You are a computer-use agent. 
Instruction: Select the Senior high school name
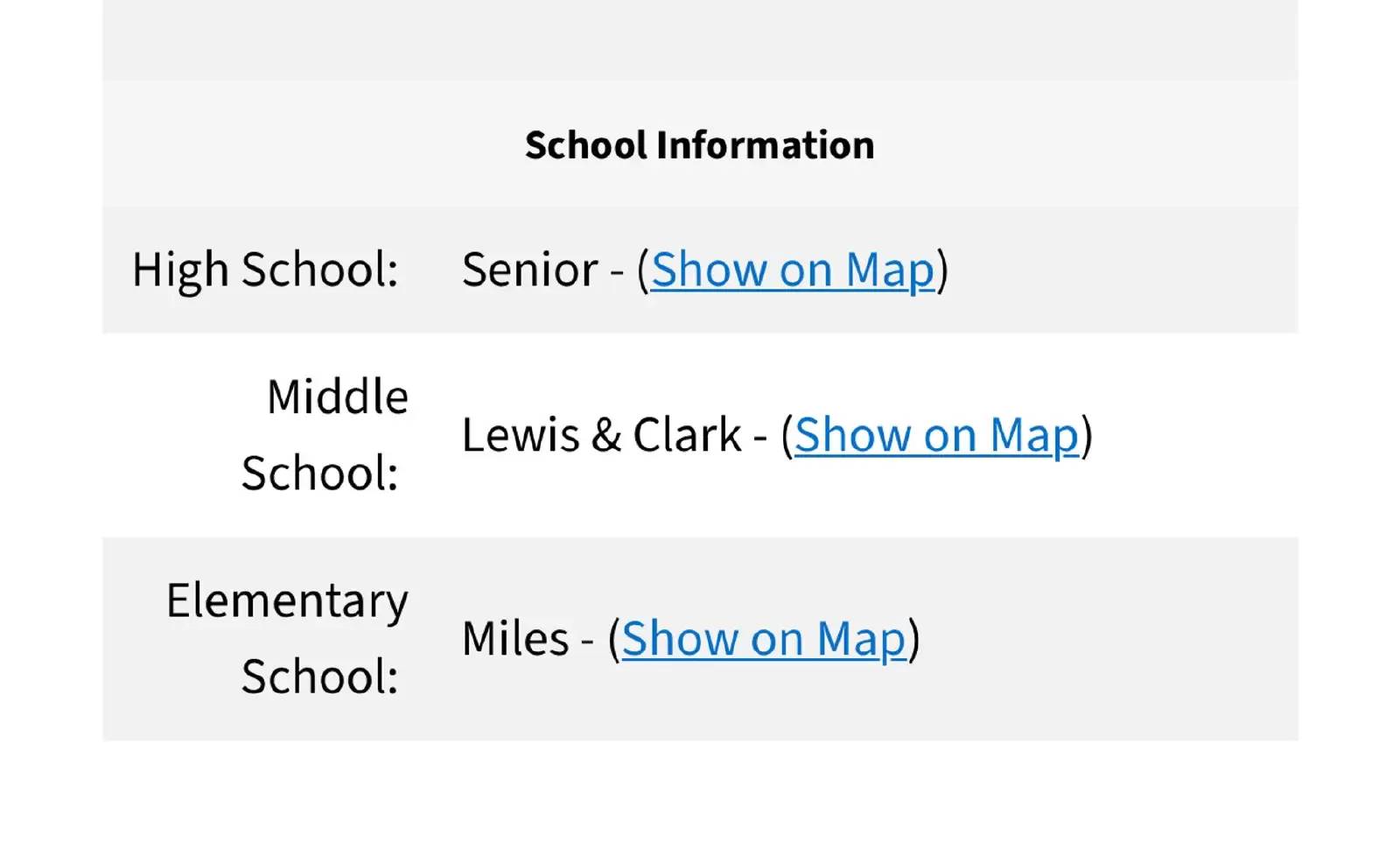pos(530,270)
